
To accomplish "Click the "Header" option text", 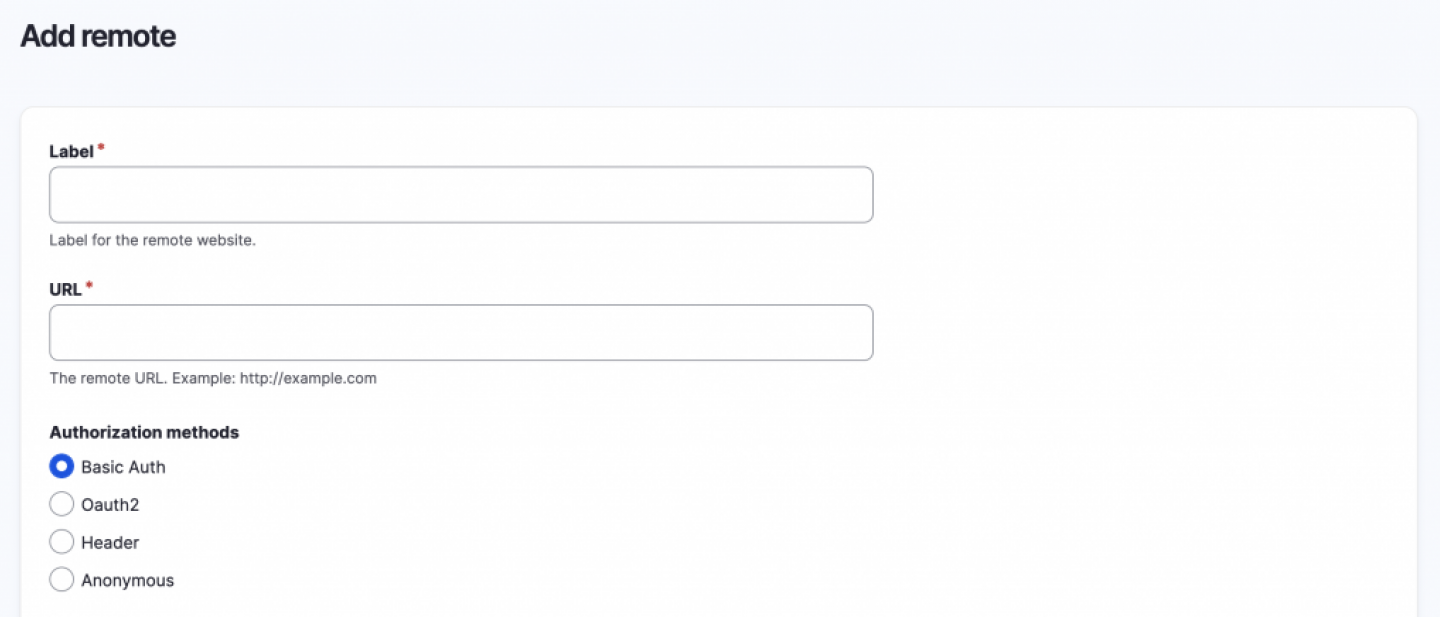I will pyautogui.click(x=110, y=543).
